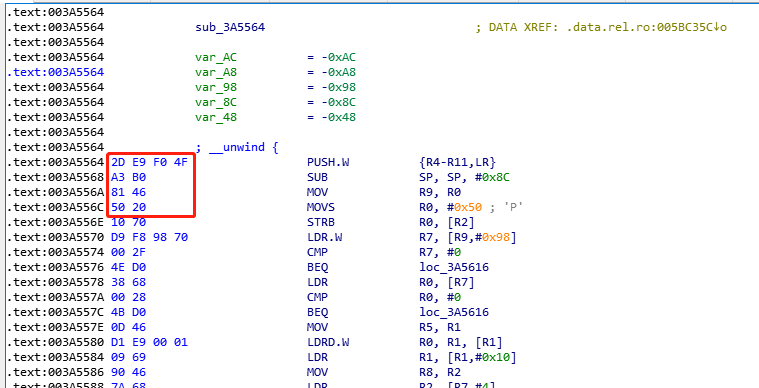759x388 pixels.
Task: Select the -0xAC offset value
Action: tap(338, 58)
